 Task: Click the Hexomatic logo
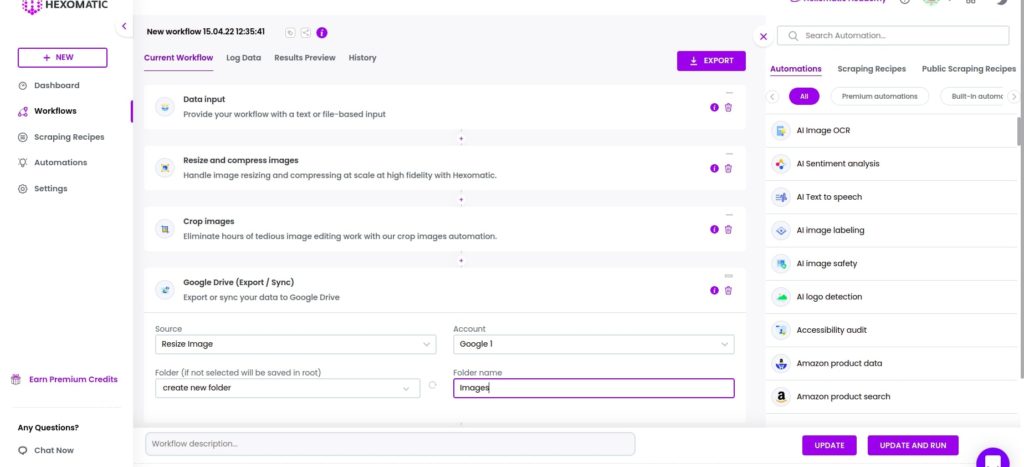(x=65, y=7)
